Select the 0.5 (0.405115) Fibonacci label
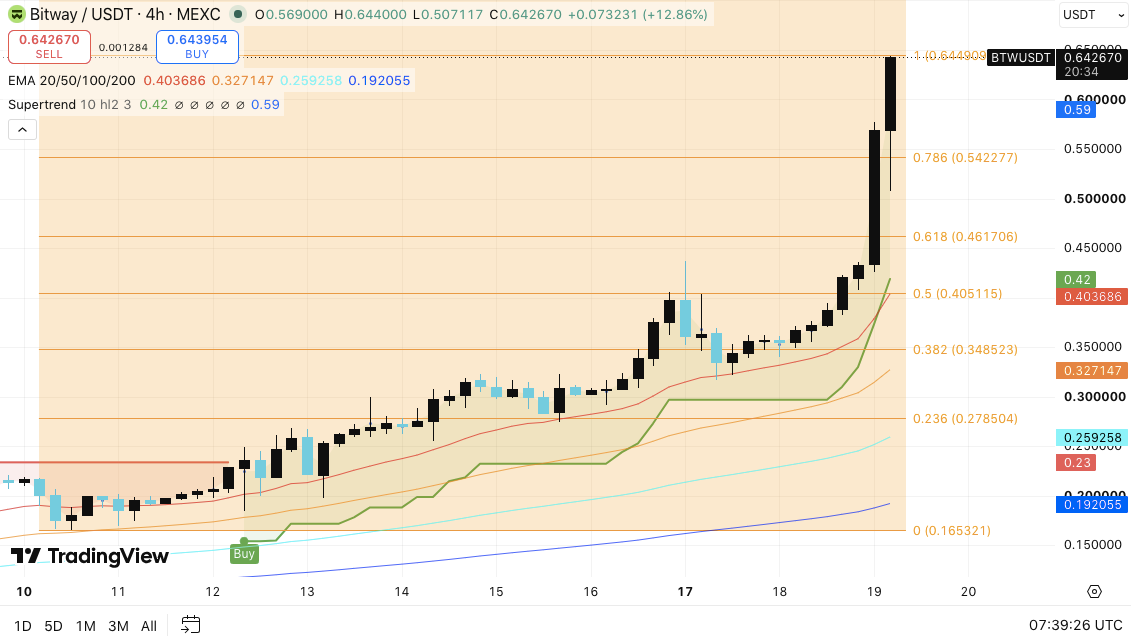This screenshot has height=642, width=1131. [x=957, y=294]
